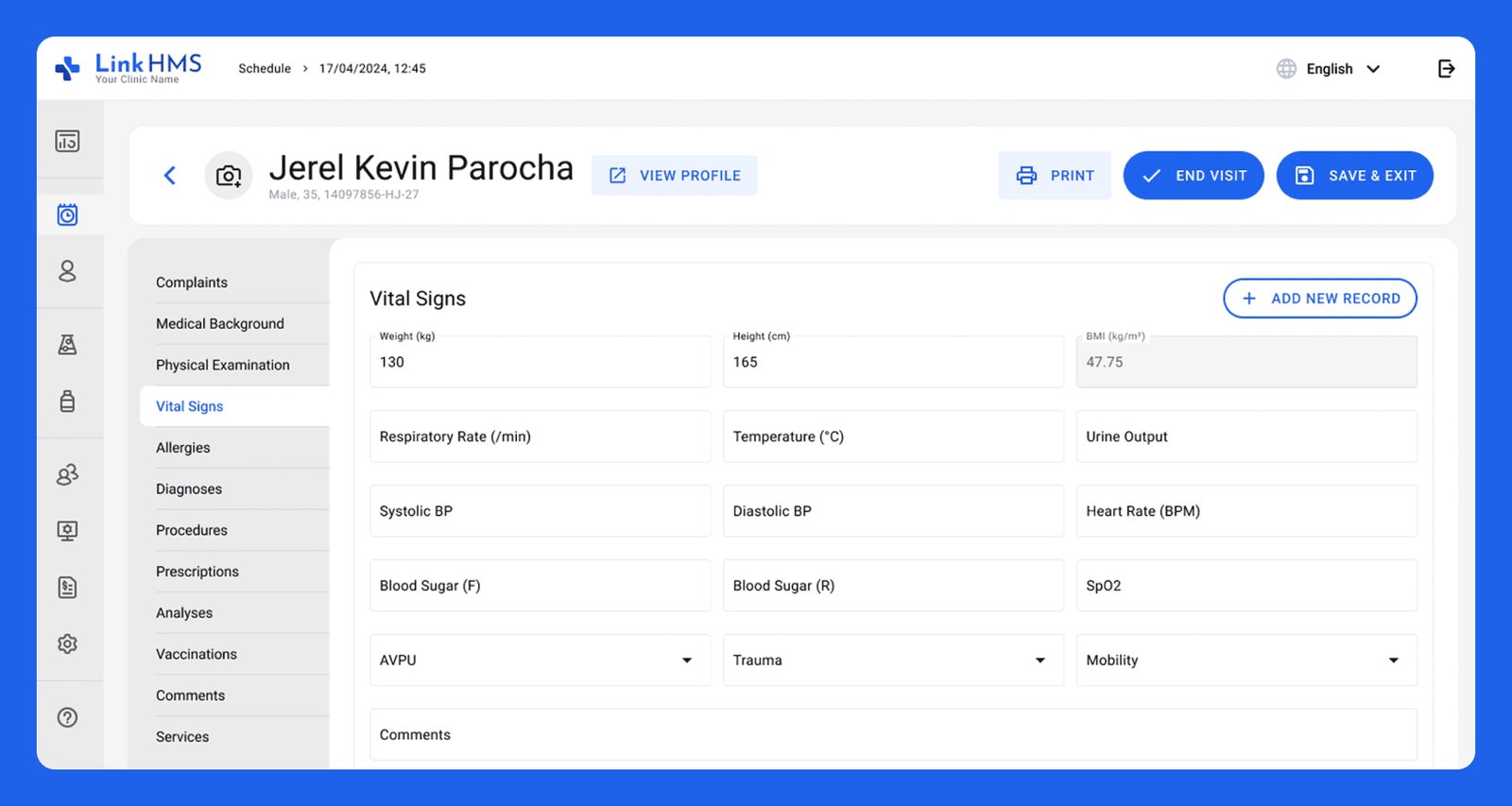Go back using the left chevron arrow
The height and width of the screenshot is (806, 1512).
click(x=170, y=176)
